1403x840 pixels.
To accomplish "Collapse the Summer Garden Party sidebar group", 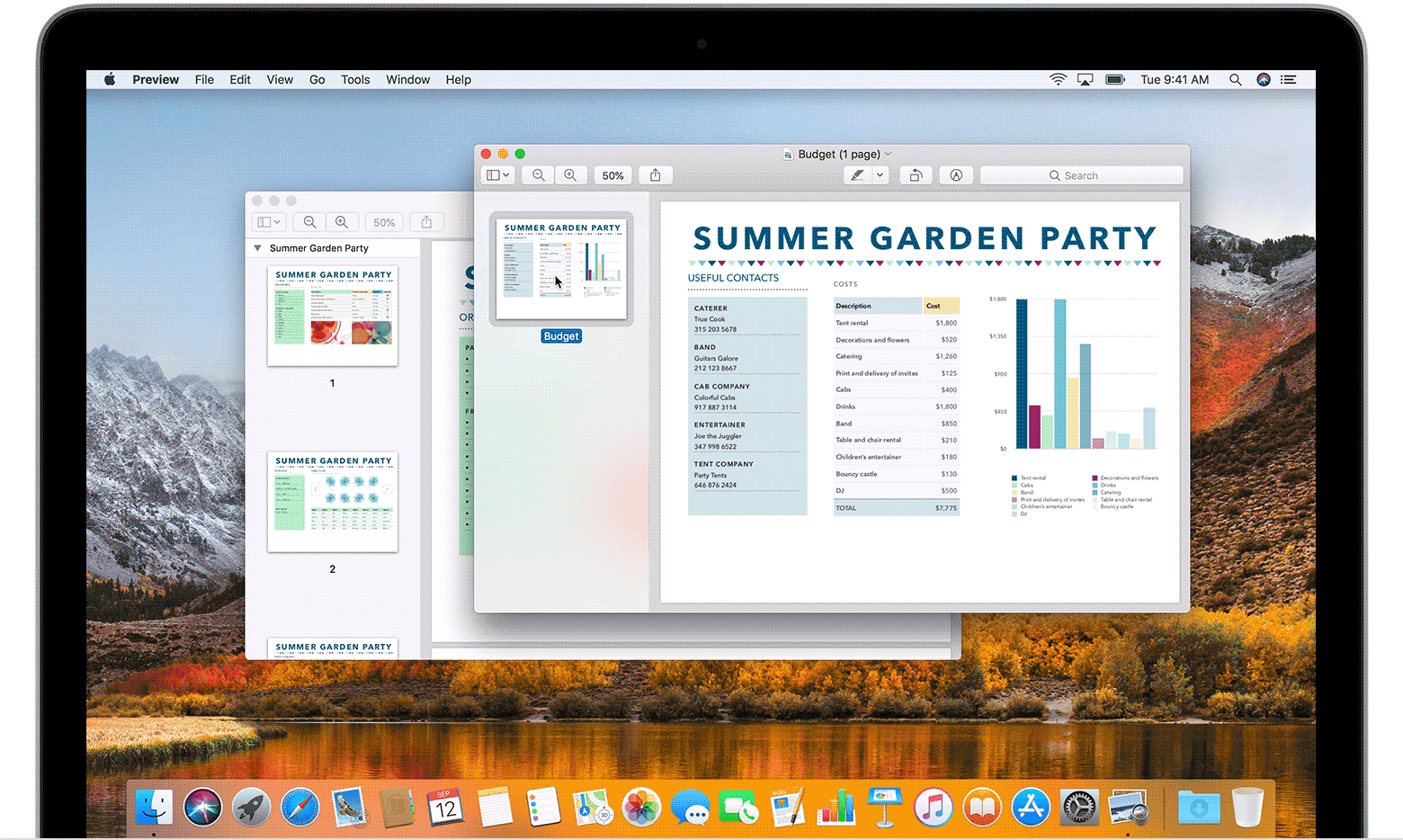I will click(x=256, y=247).
